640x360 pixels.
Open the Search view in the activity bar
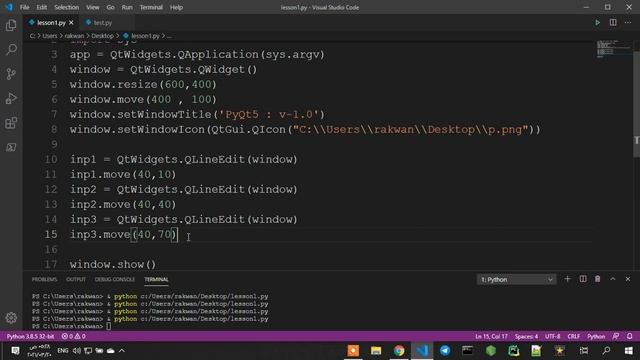11,49
